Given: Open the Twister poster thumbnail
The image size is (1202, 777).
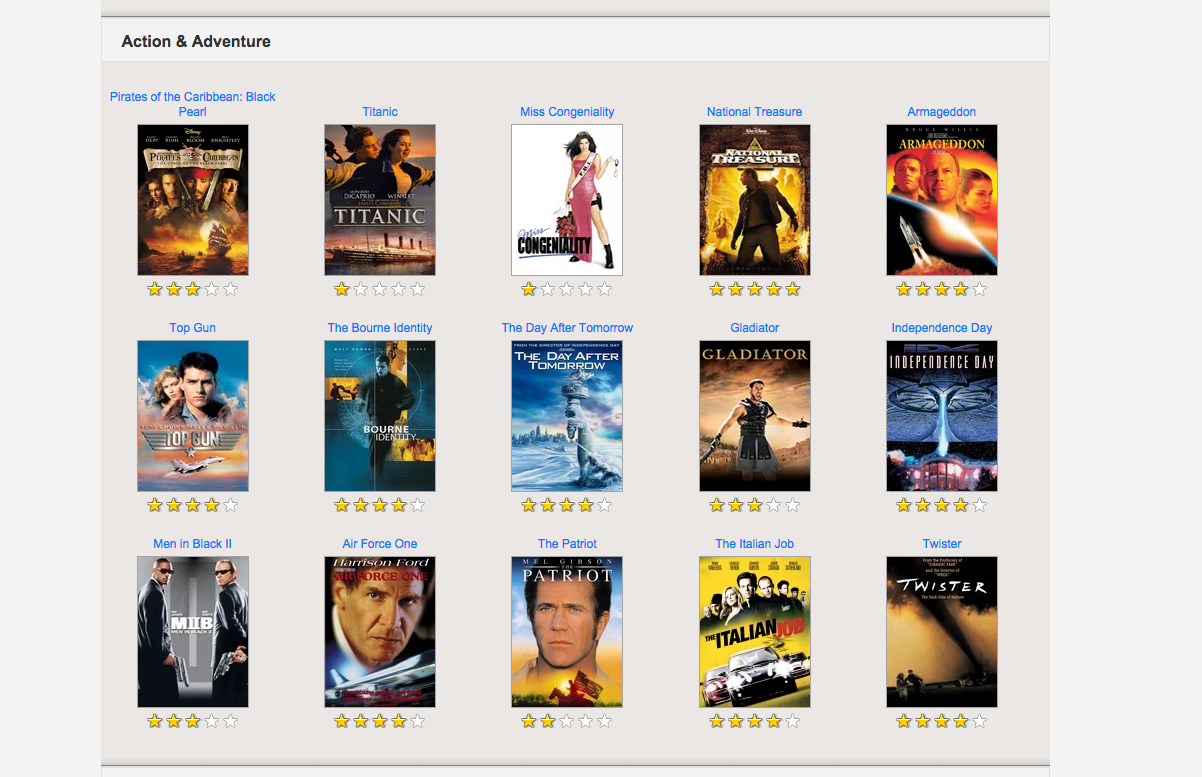Looking at the screenshot, I should point(941,632).
